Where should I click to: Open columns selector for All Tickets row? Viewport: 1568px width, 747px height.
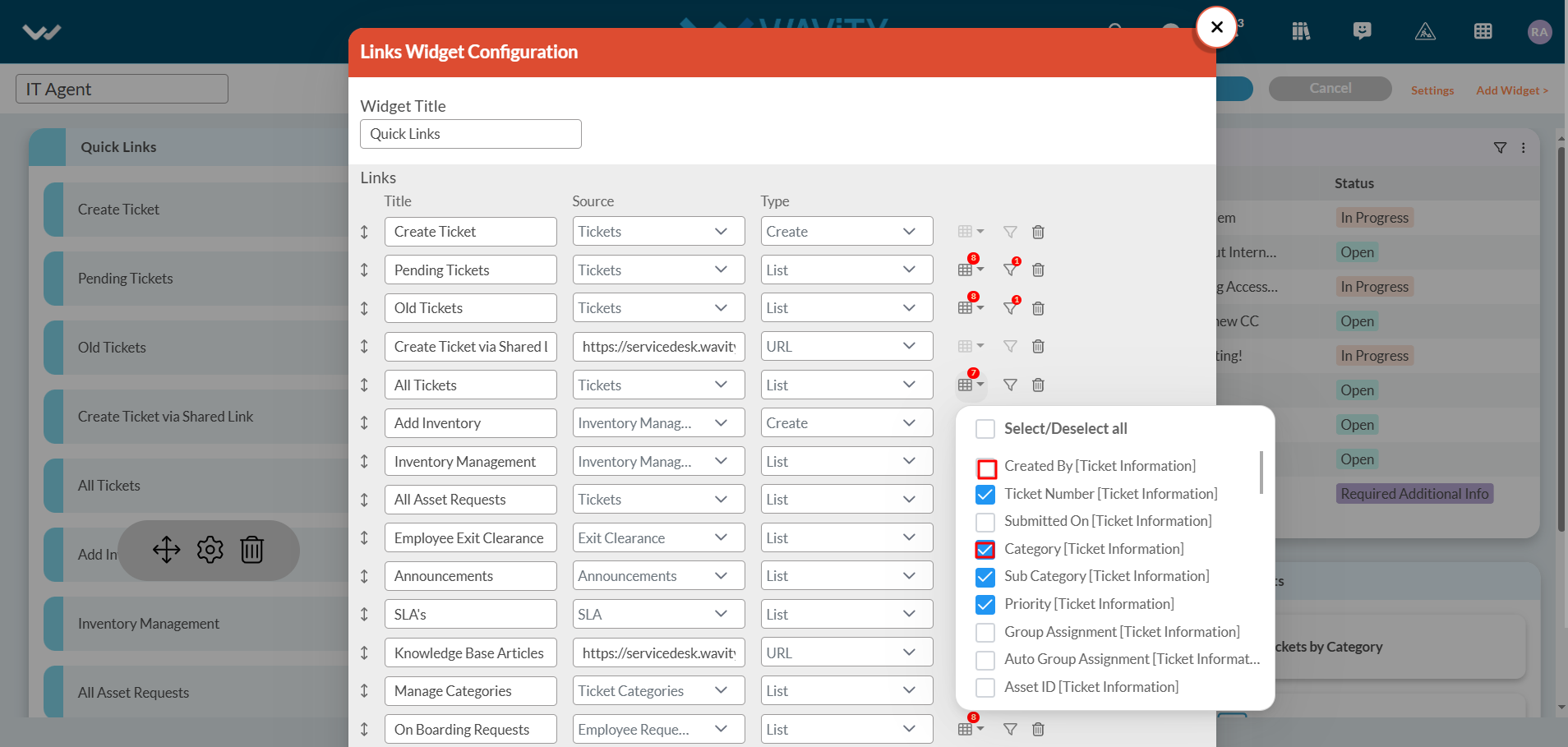coord(970,385)
